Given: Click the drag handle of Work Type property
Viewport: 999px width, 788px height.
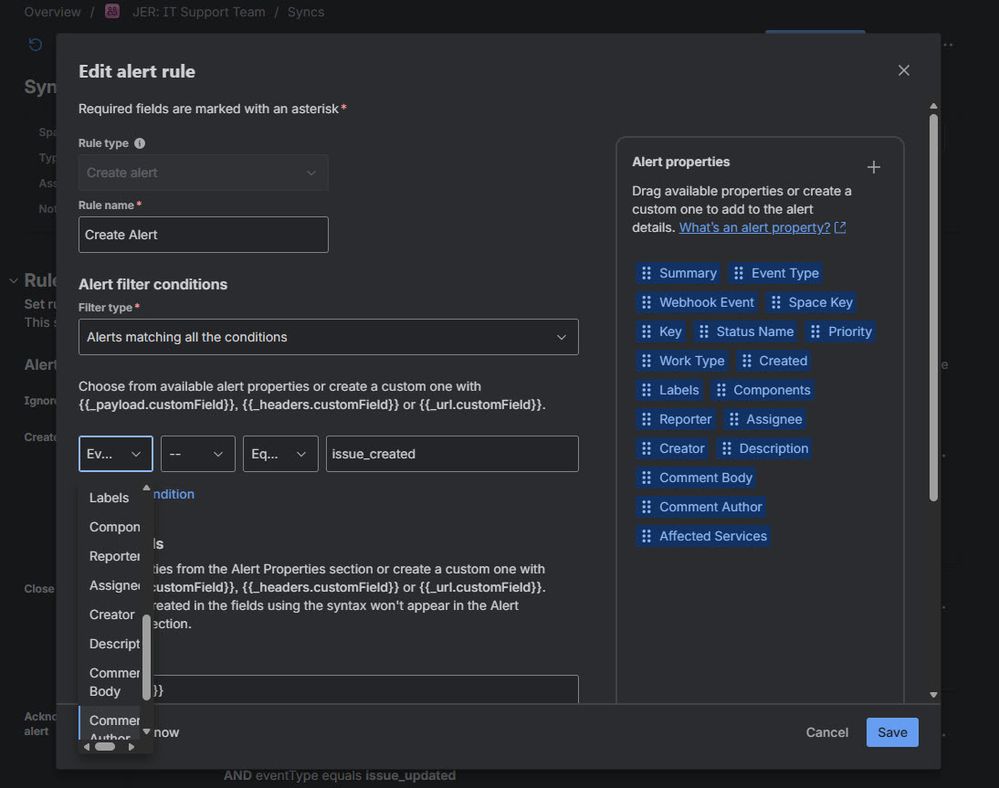Looking at the screenshot, I should click(x=646, y=361).
